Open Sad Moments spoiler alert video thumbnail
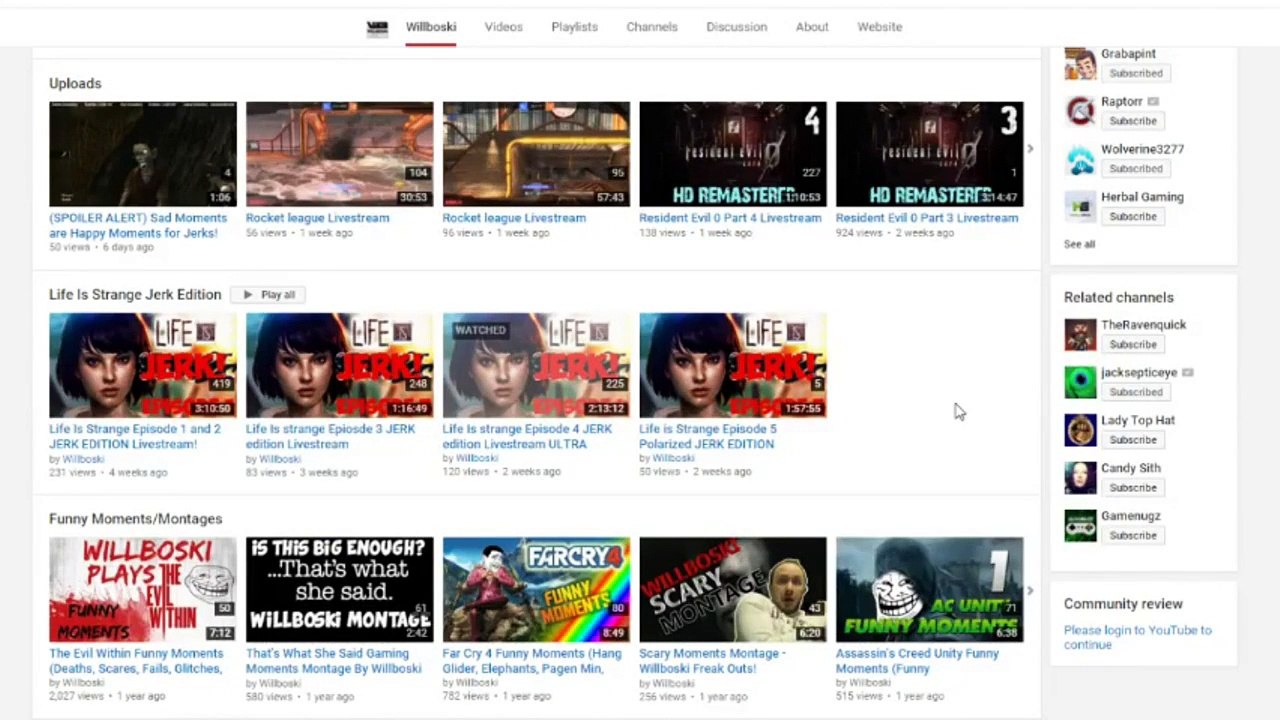This screenshot has height=720, width=1280. click(143, 154)
